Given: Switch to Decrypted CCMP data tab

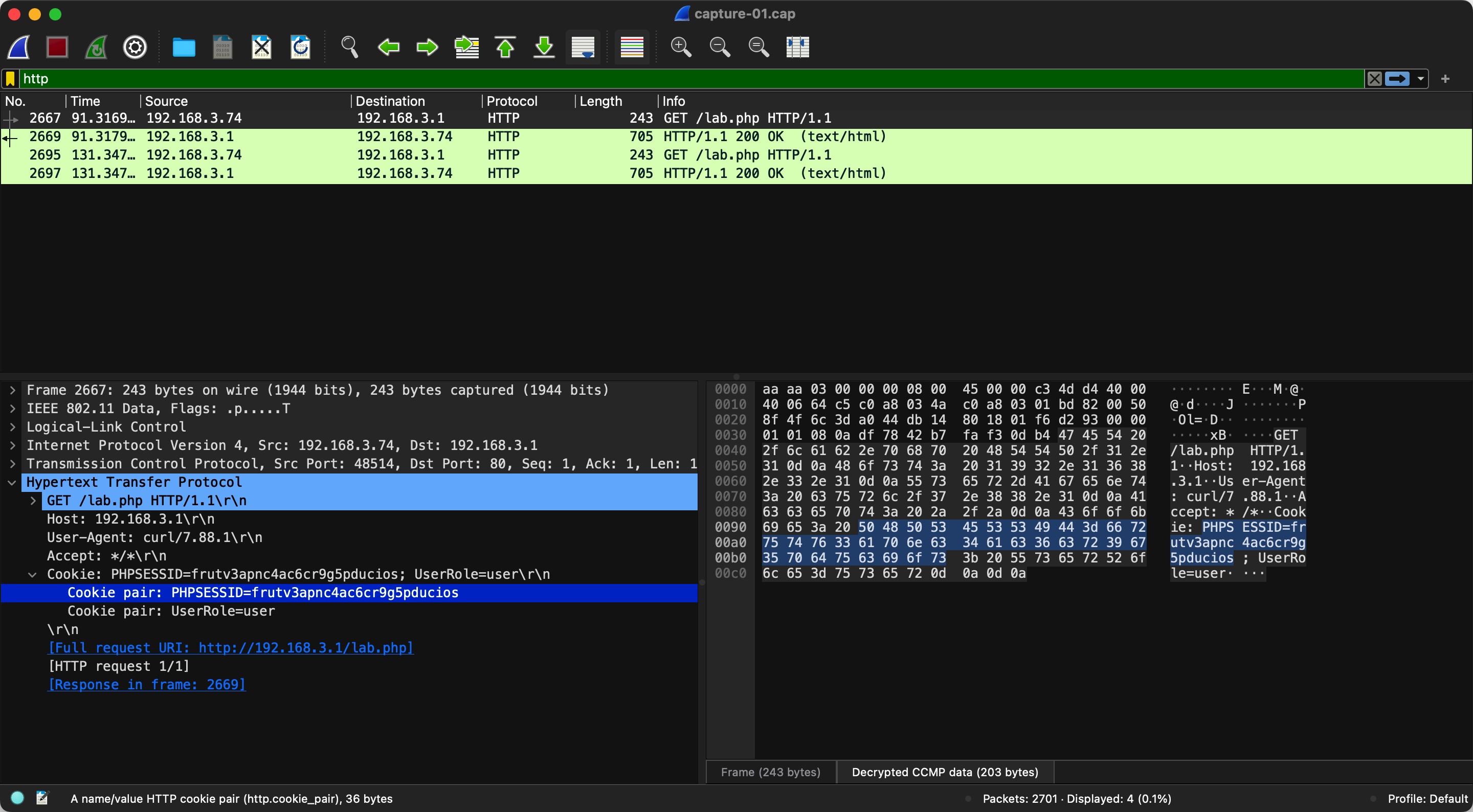Looking at the screenshot, I should click(945, 772).
